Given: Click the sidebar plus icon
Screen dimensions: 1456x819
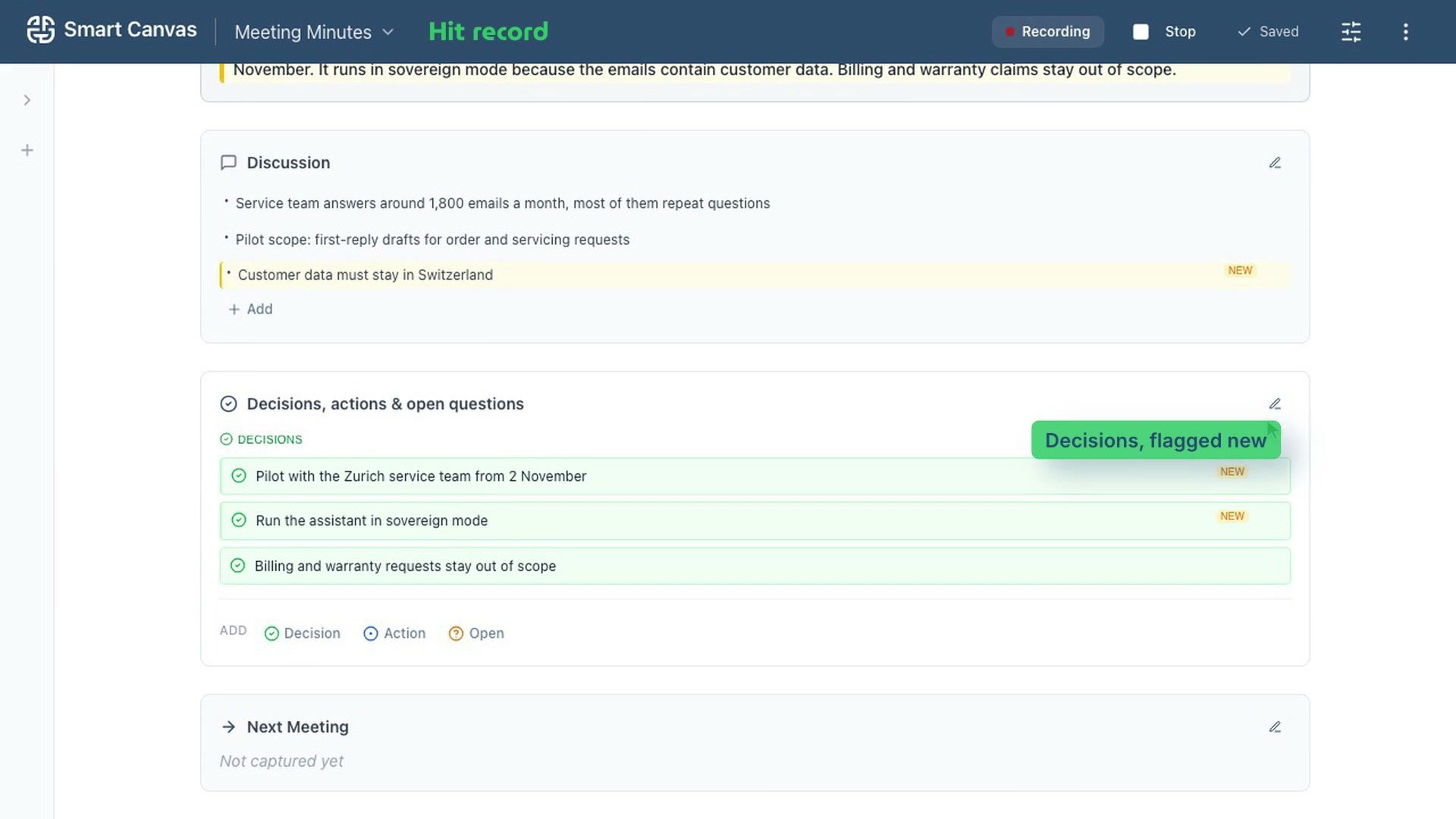Looking at the screenshot, I should (x=27, y=150).
